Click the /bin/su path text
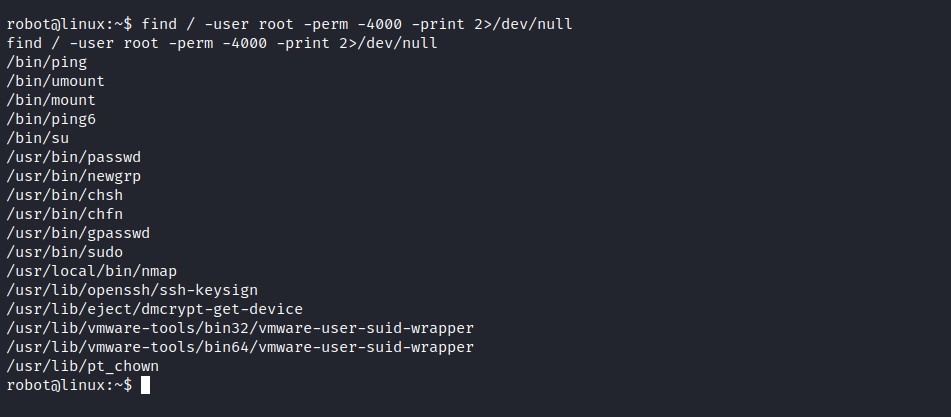 pyautogui.click(x=38, y=138)
